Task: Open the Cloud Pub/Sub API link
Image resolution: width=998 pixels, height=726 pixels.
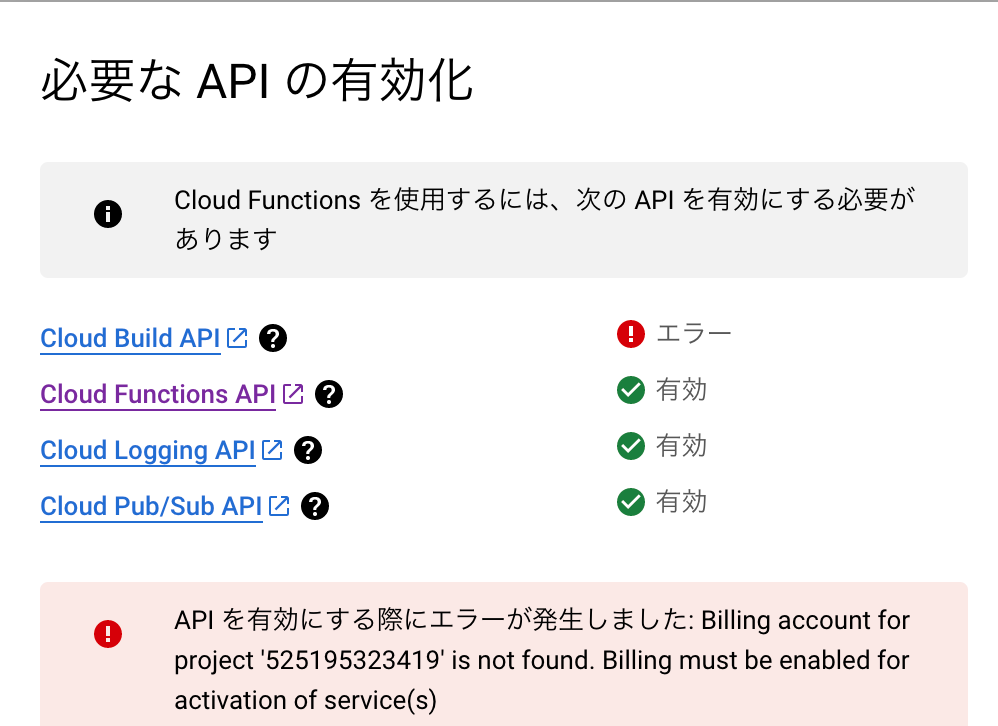Action: coord(151,507)
